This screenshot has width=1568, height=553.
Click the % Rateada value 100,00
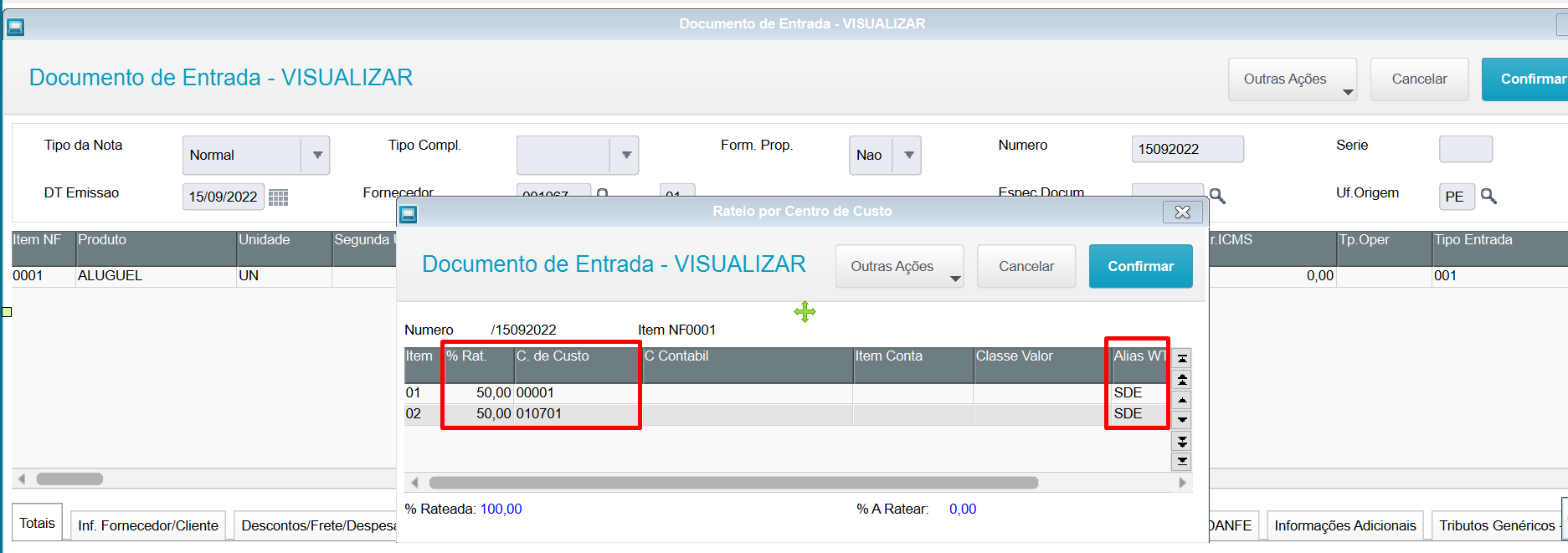click(501, 509)
